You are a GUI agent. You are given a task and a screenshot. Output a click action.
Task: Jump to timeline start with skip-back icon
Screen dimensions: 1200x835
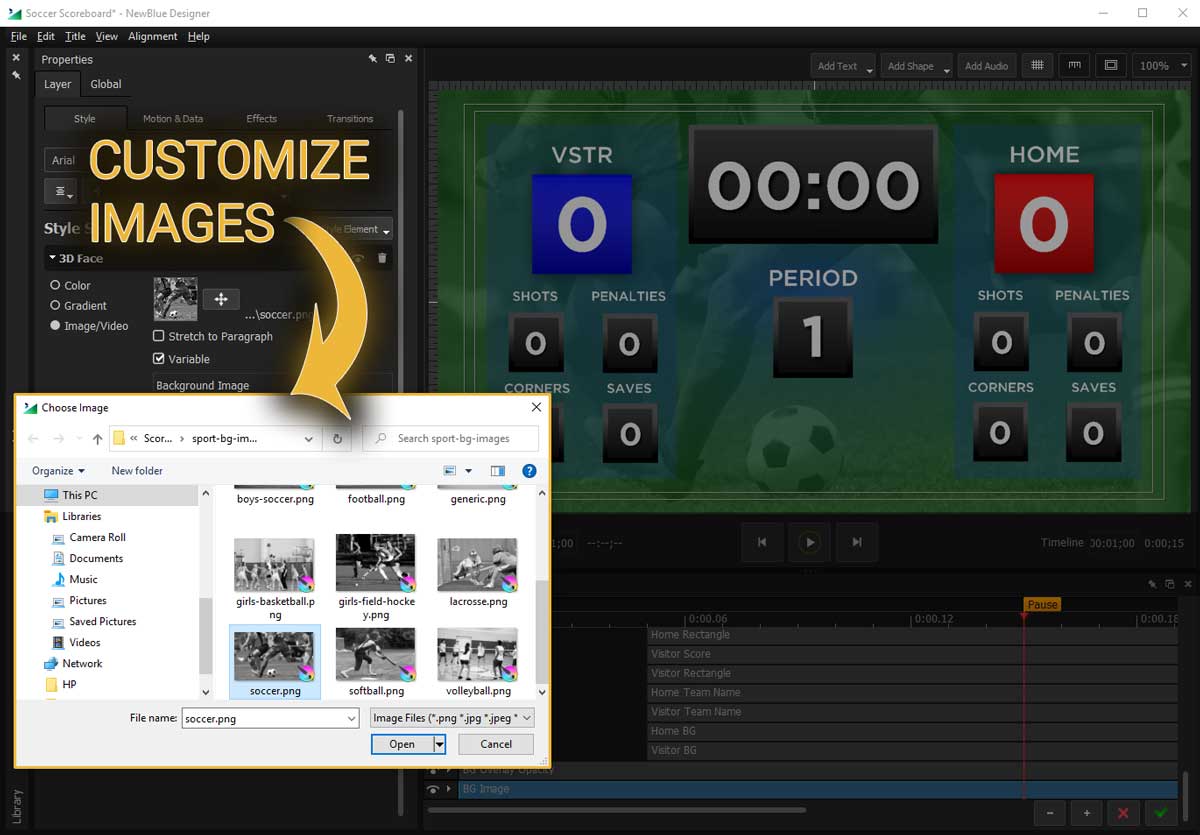click(x=762, y=542)
